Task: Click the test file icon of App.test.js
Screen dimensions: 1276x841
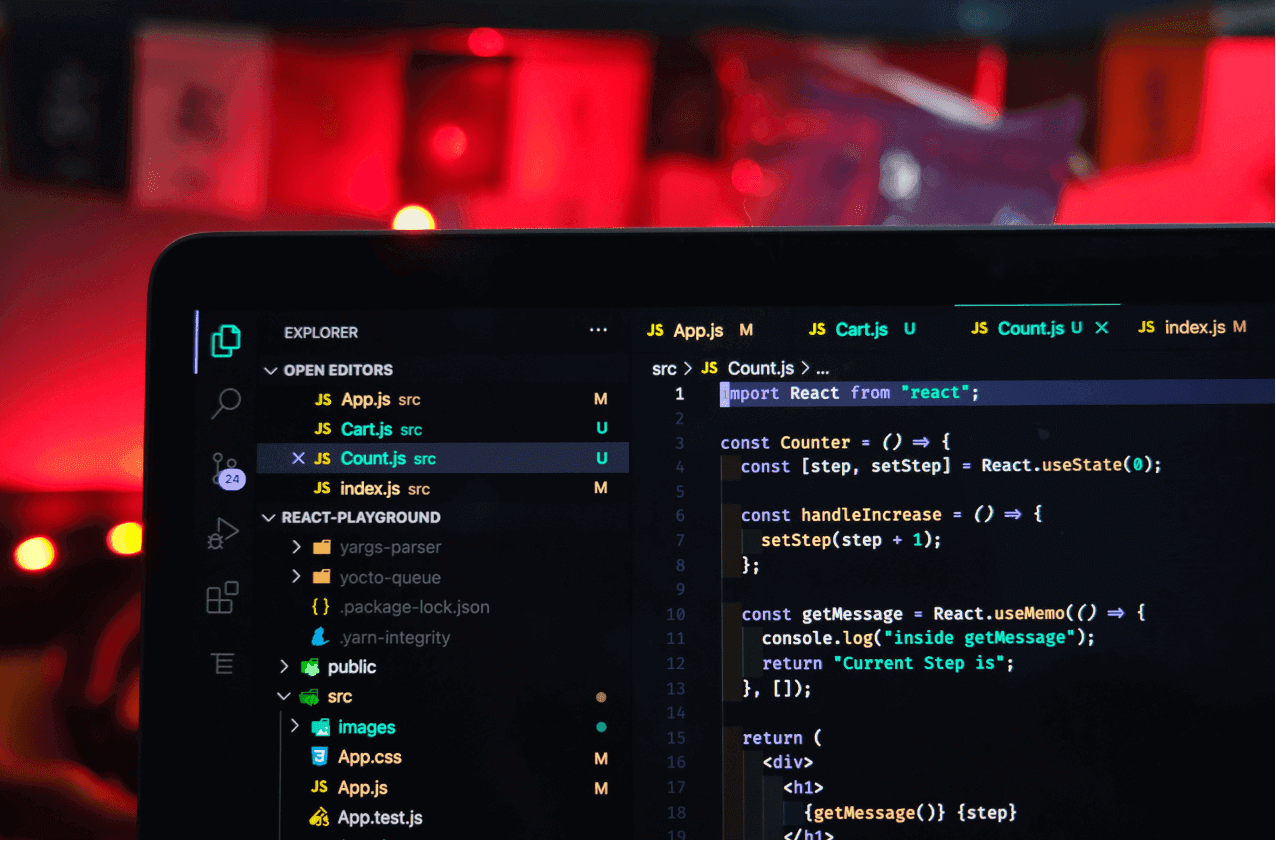Action: pos(320,817)
